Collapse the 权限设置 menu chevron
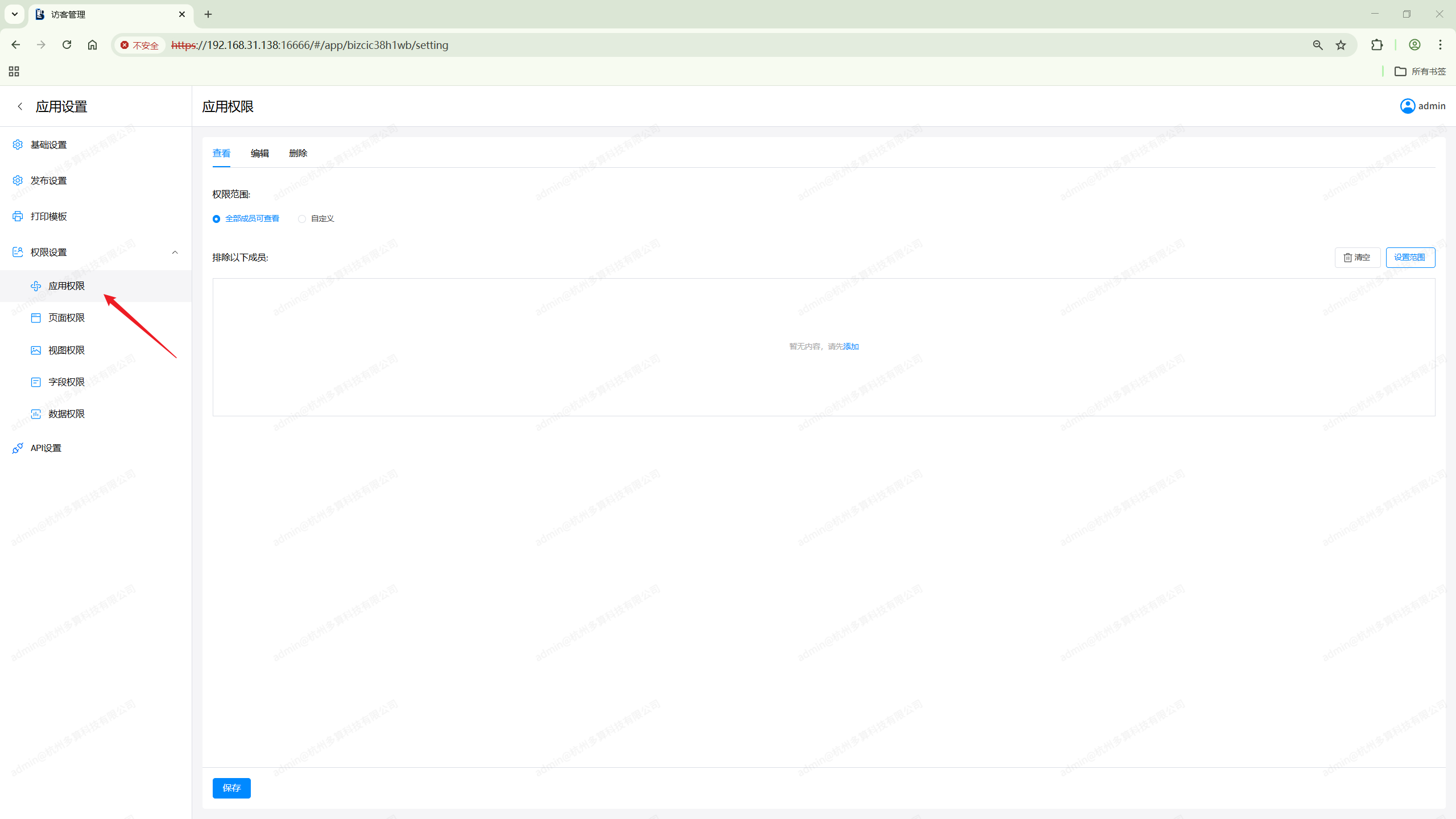 click(x=175, y=252)
